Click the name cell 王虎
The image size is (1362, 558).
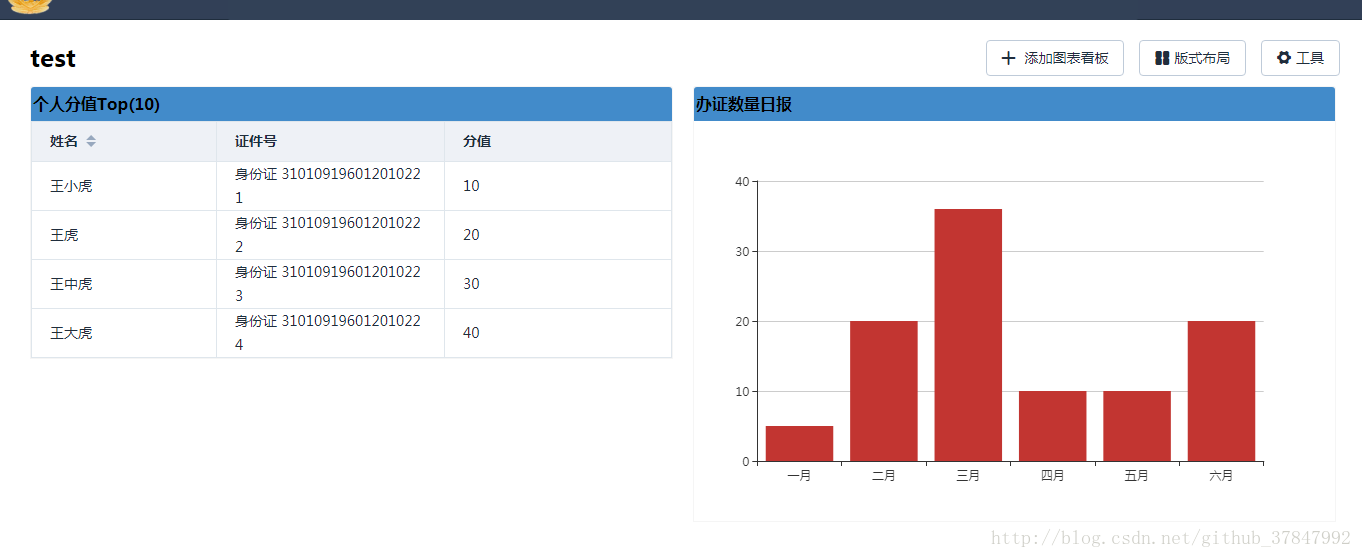point(124,235)
